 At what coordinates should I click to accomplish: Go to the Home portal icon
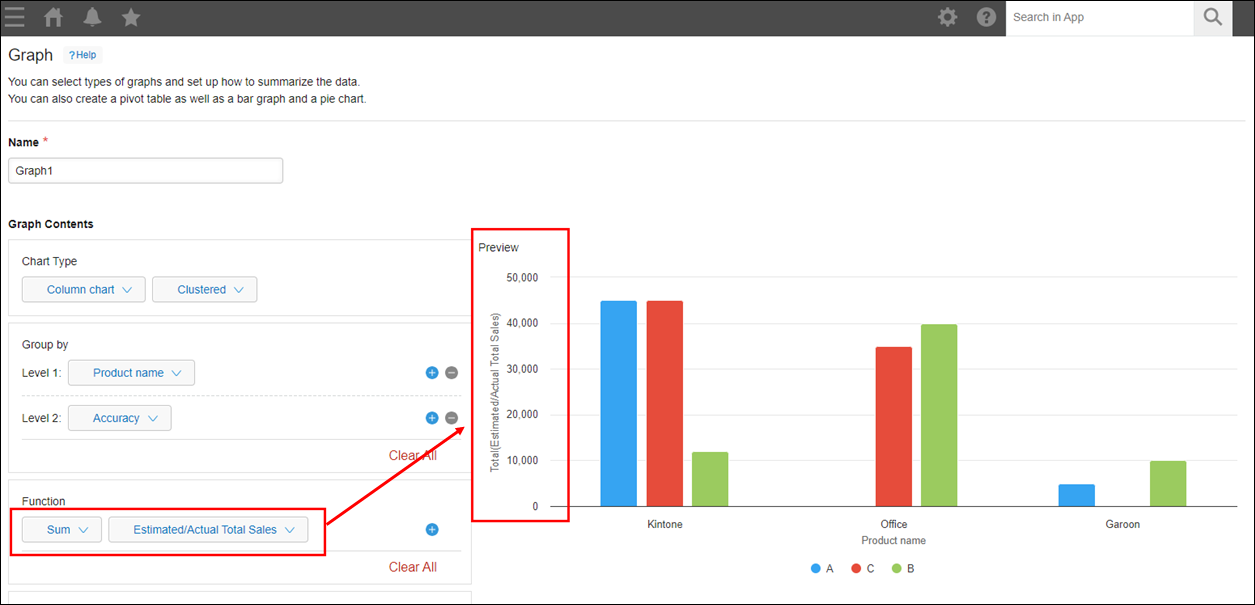(x=54, y=17)
